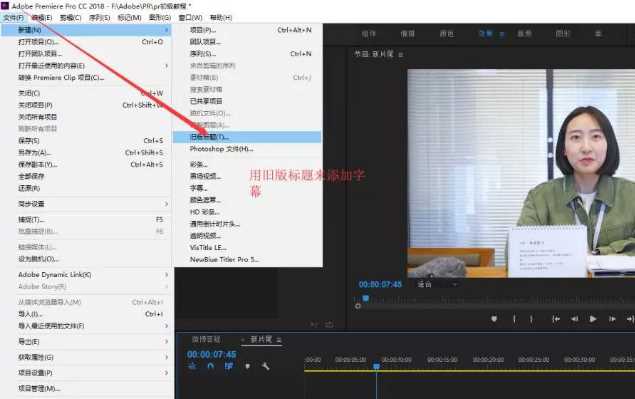
Task: Open the 图形(G) menu
Action: coord(160,18)
